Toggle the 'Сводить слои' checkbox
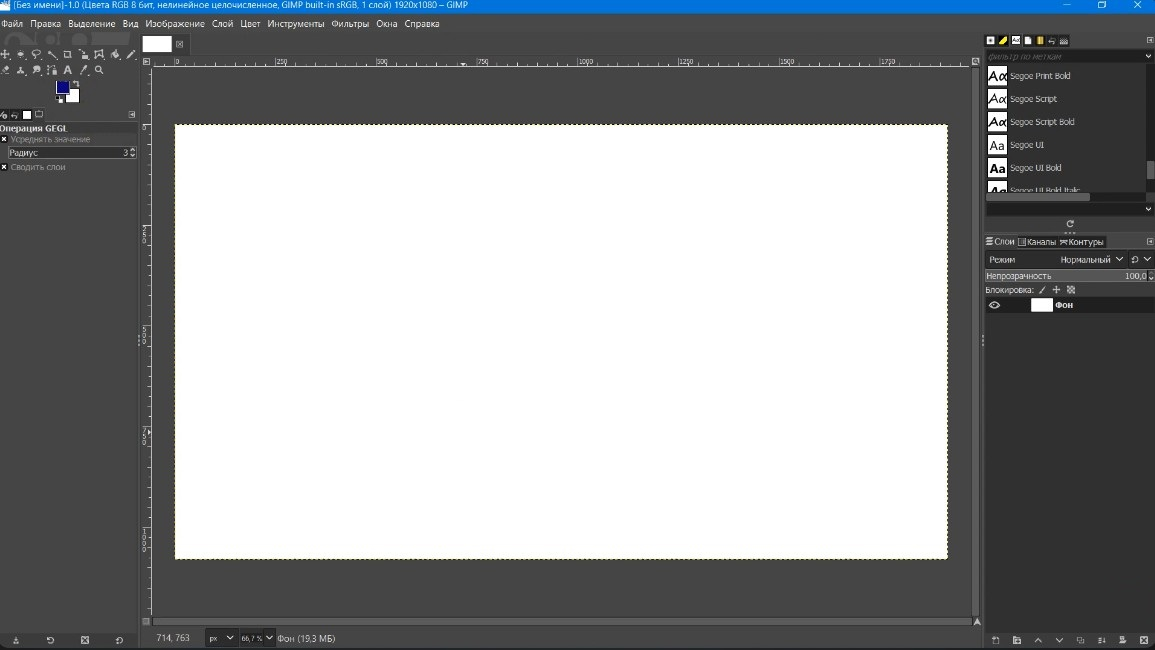 point(4,167)
